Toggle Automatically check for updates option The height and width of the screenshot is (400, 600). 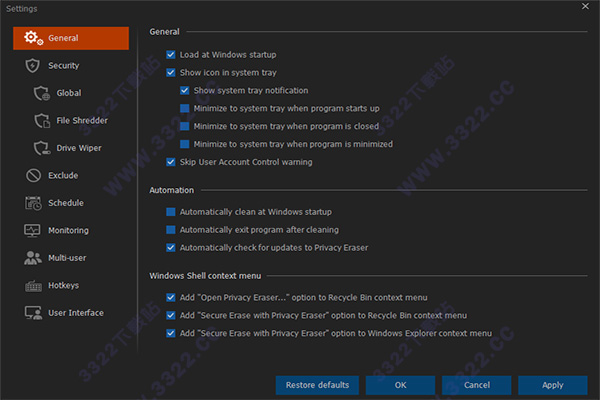(x=171, y=247)
